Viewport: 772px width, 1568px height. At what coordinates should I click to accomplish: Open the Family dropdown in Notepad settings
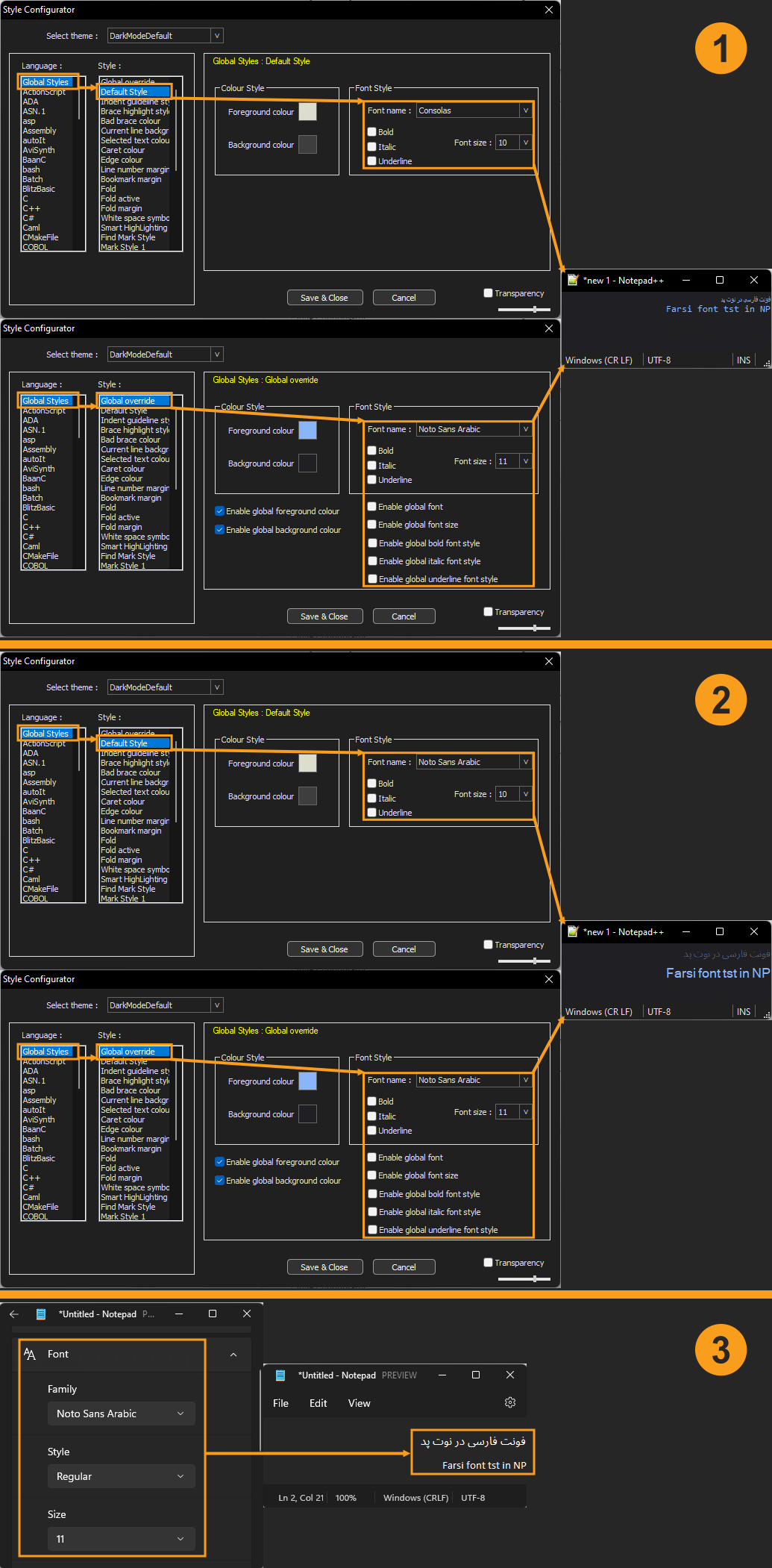click(x=121, y=1414)
